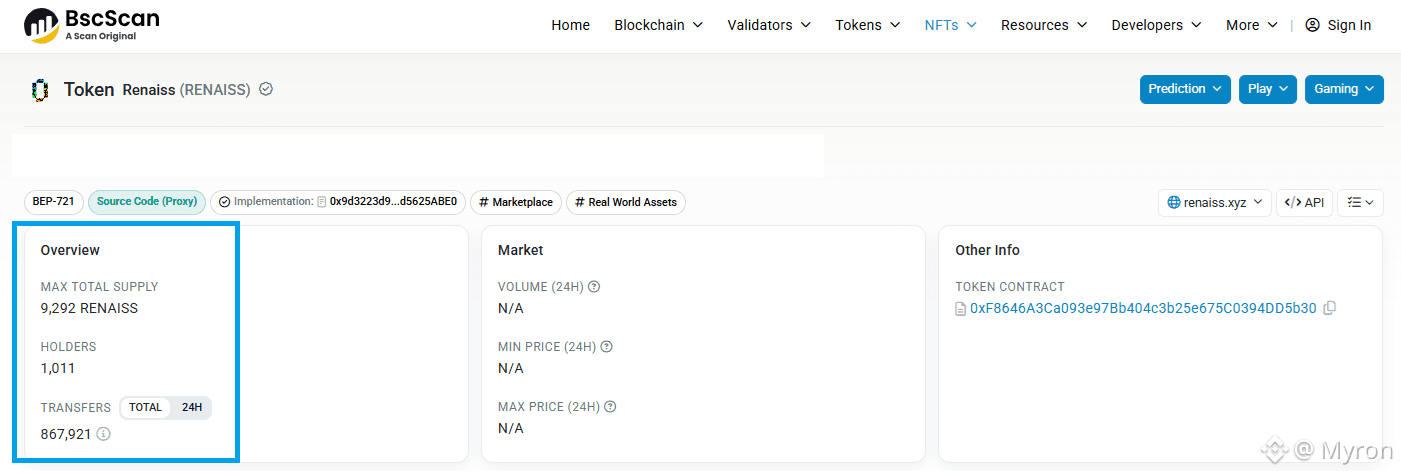Click the 9,292 RENAISS supply value
Viewport: 1401px width, 475px height.
(89, 308)
